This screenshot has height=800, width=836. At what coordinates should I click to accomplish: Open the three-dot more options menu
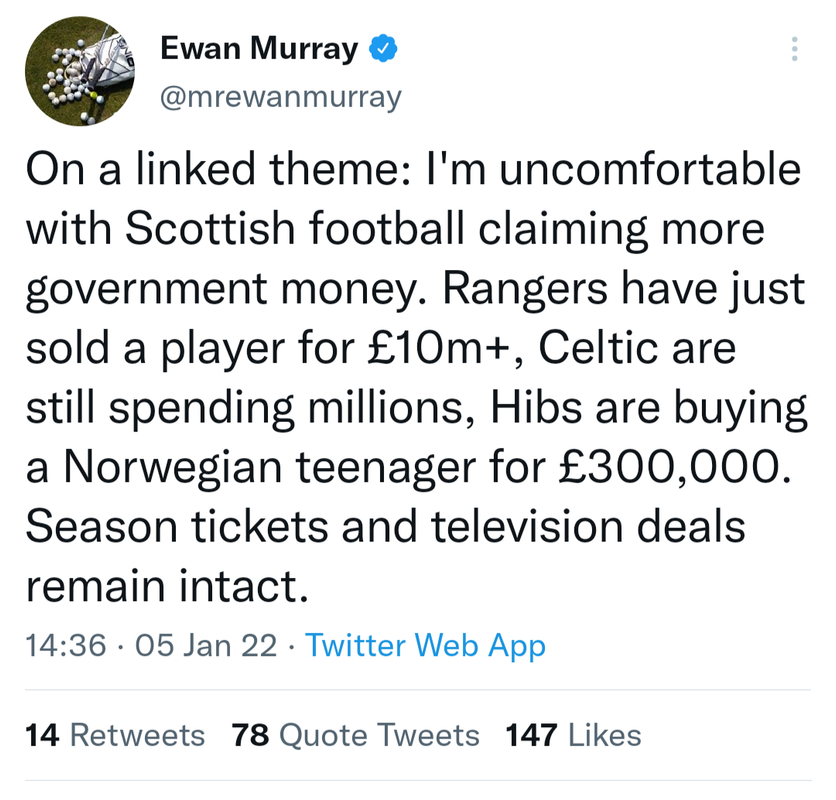[x=795, y=50]
